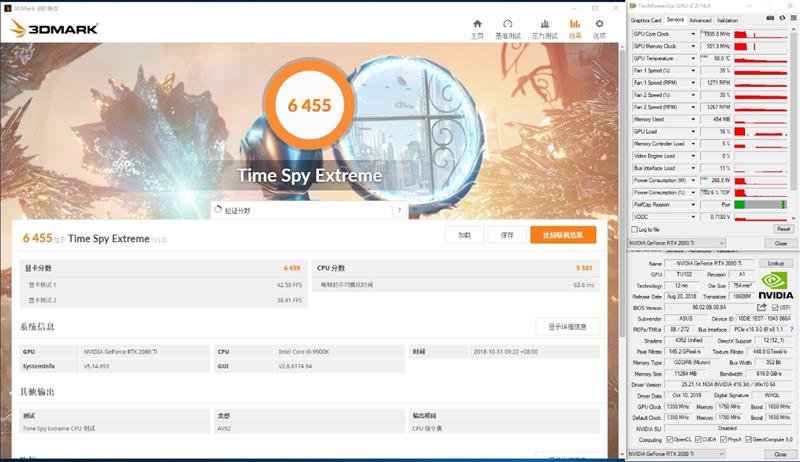Click the question mark button next to score validation

pos(399,210)
